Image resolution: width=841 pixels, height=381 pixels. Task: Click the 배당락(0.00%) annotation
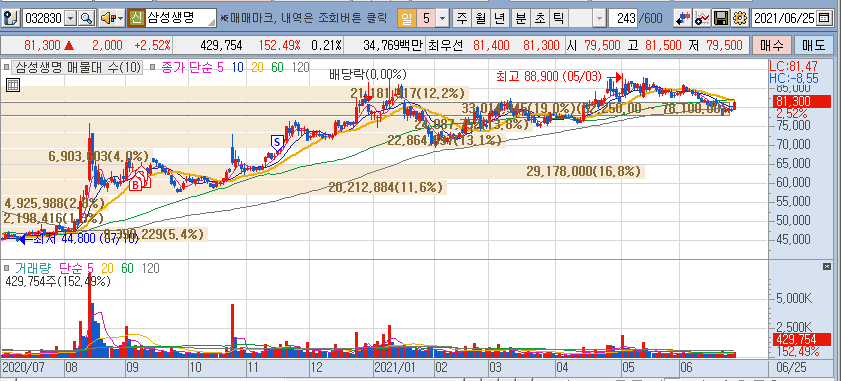point(368,74)
